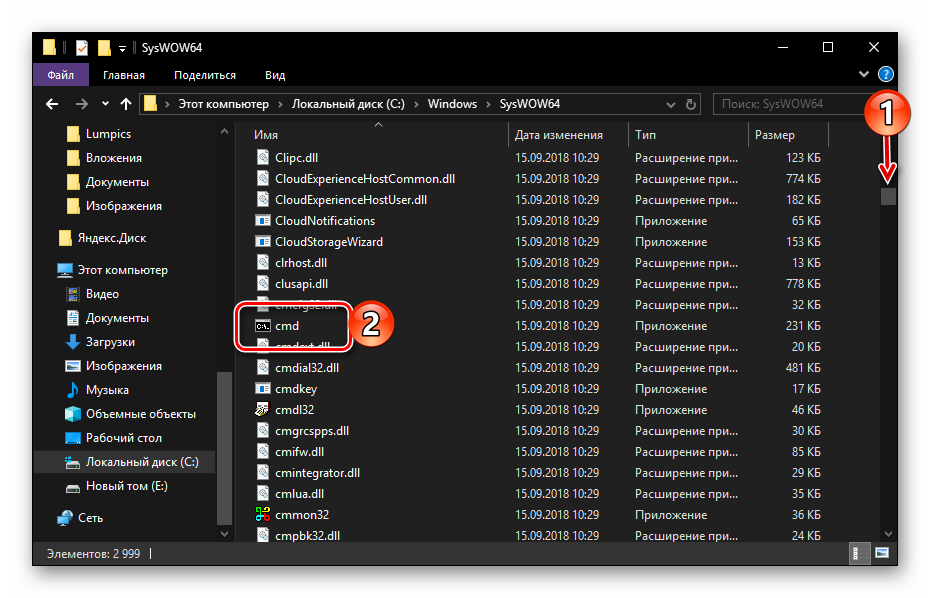930x598 pixels.
Task: Go up one folder level
Action: [126, 104]
